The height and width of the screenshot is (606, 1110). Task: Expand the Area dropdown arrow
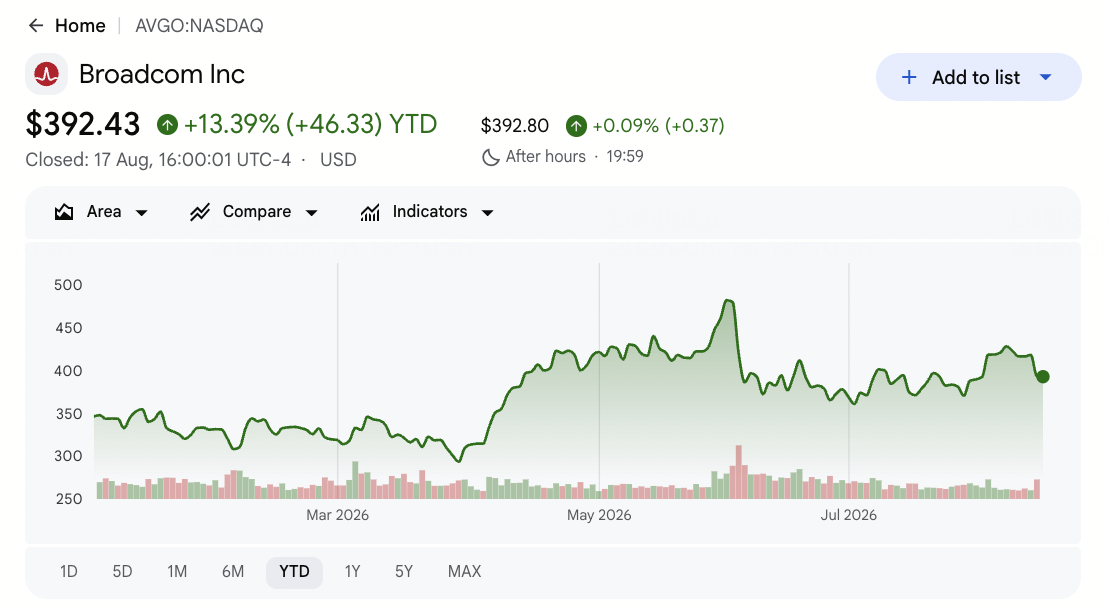pos(142,212)
